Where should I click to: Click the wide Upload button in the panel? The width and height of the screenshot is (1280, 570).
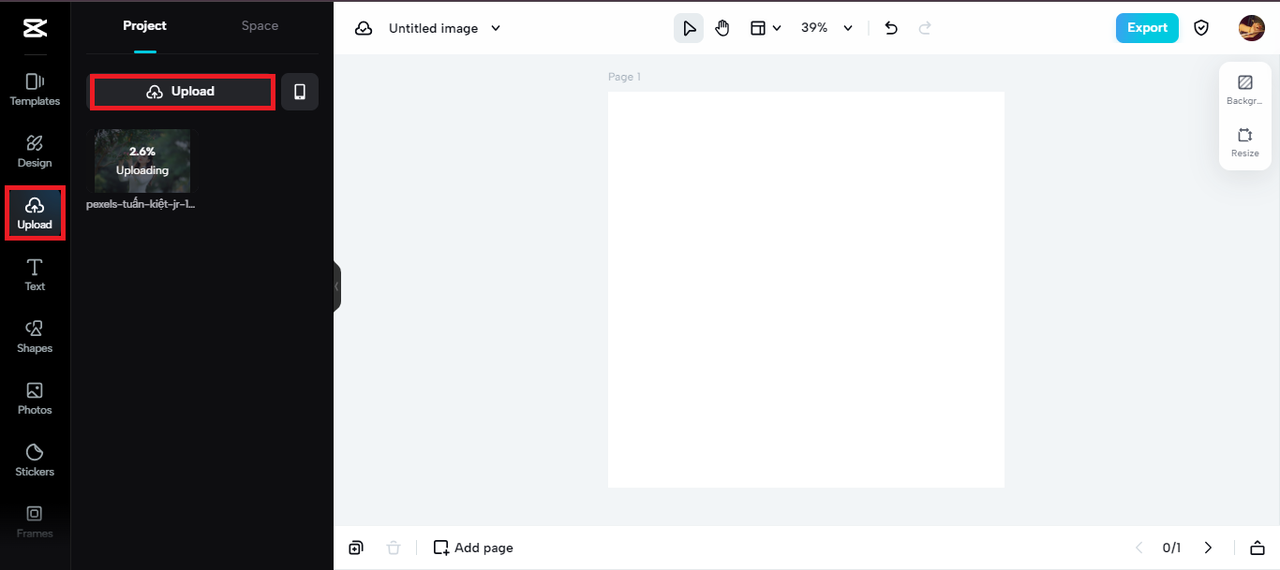pos(182,91)
